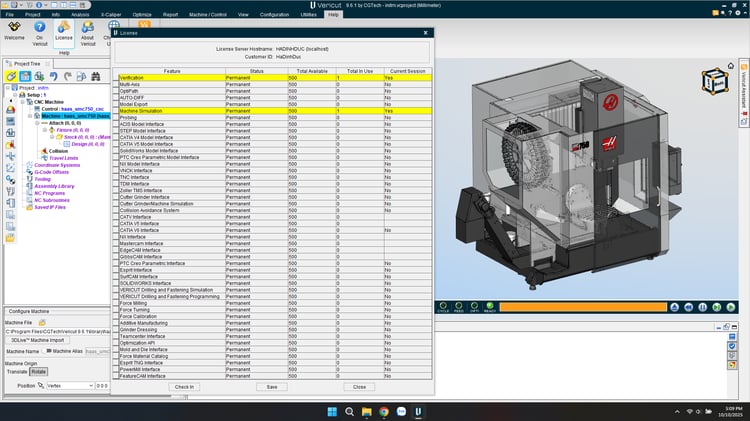Open the File menu
The image size is (750, 421).
coord(10,15)
